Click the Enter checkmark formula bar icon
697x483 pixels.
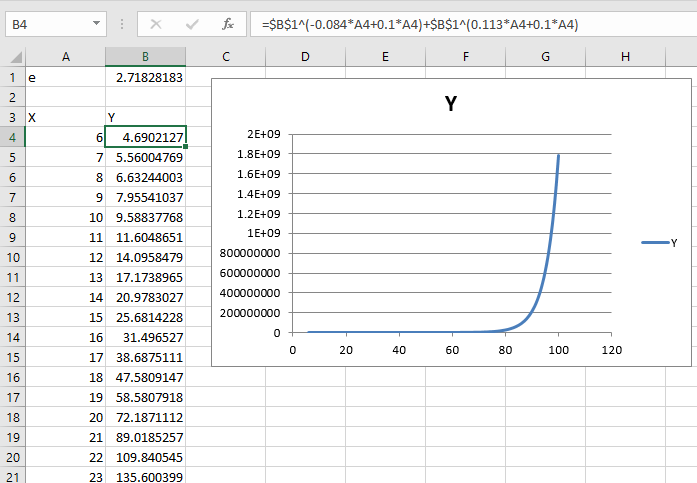click(x=192, y=24)
